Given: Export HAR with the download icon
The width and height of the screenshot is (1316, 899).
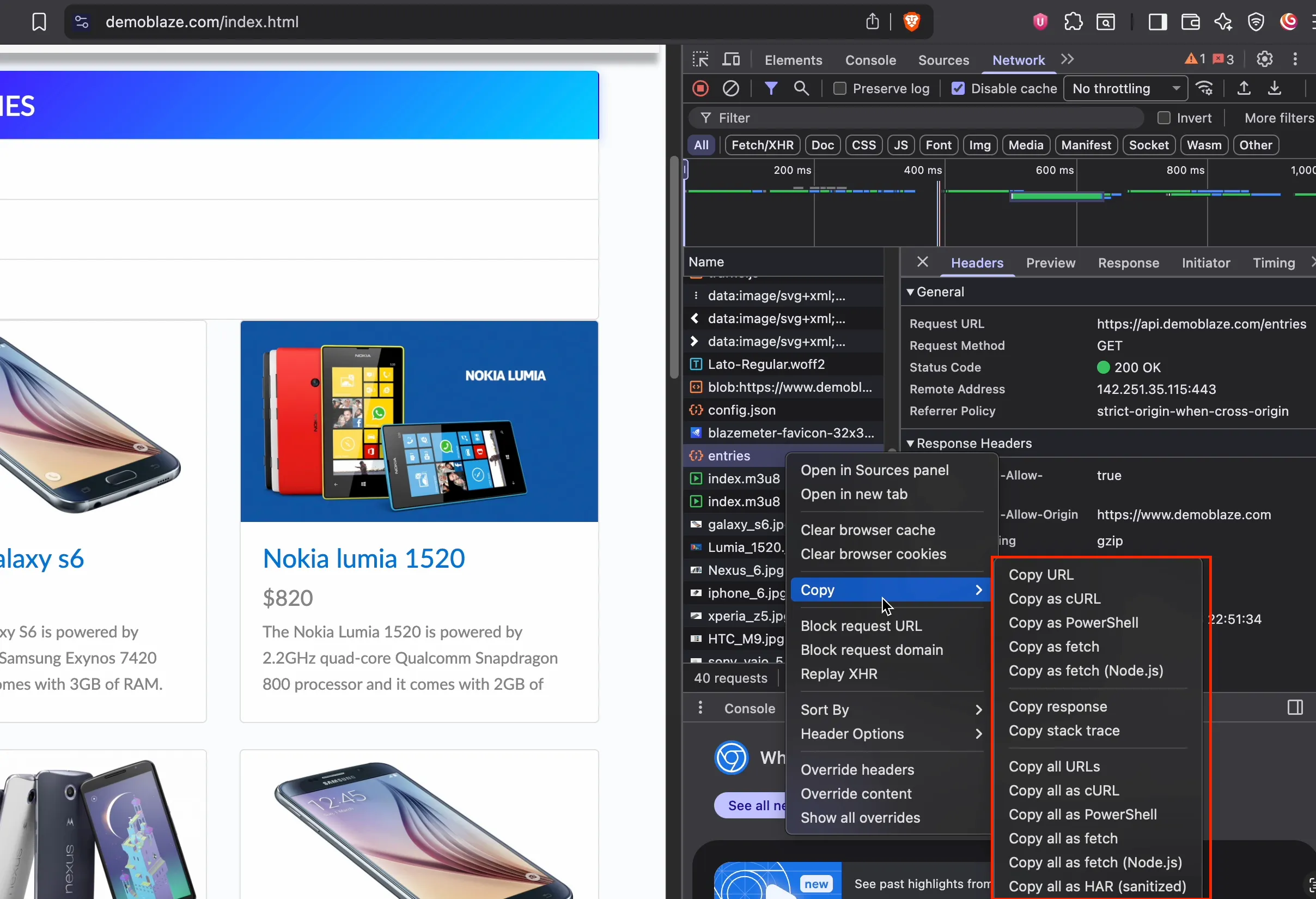Looking at the screenshot, I should (x=1275, y=88).
